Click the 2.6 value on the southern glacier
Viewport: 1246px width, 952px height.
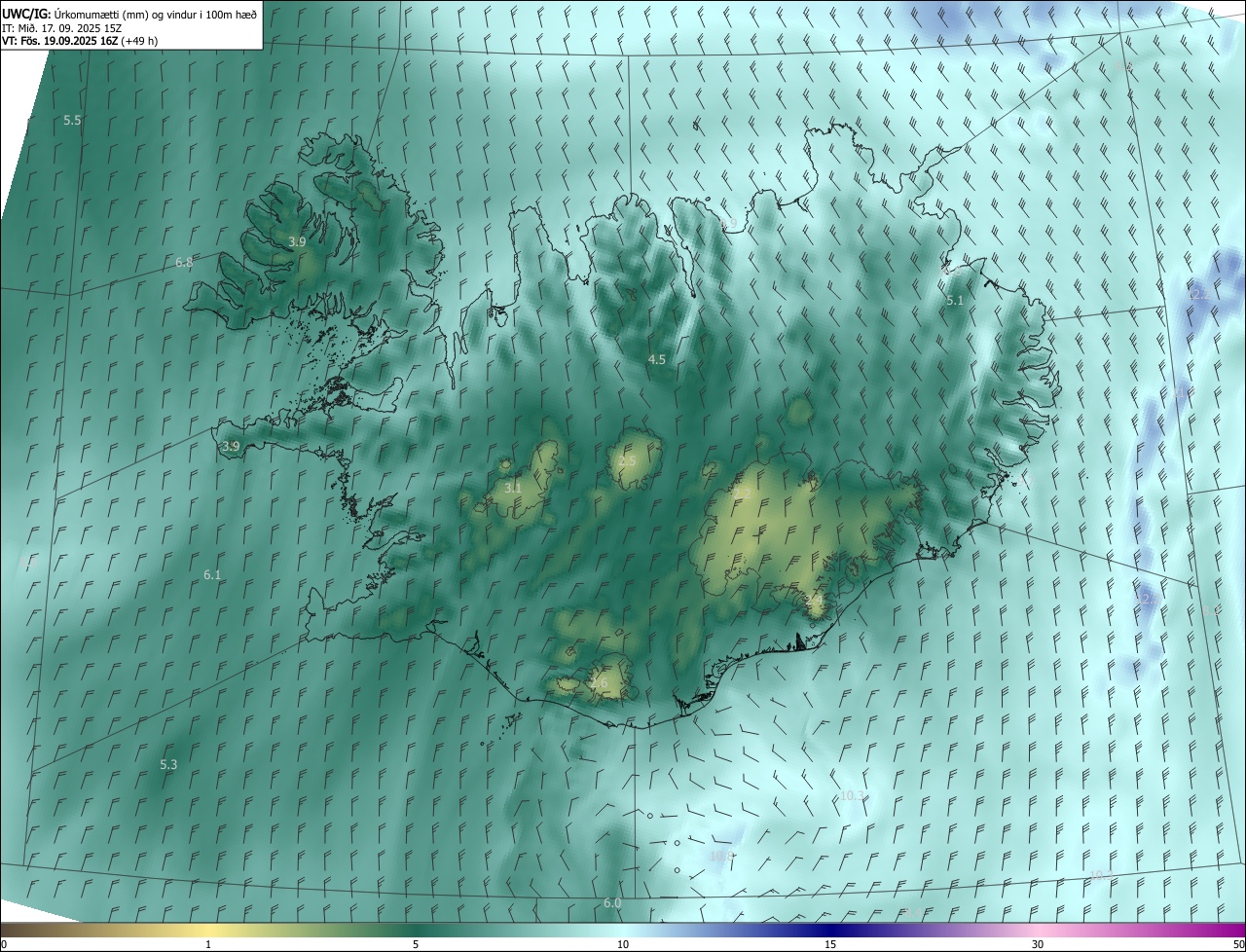[x=599, y=683]
